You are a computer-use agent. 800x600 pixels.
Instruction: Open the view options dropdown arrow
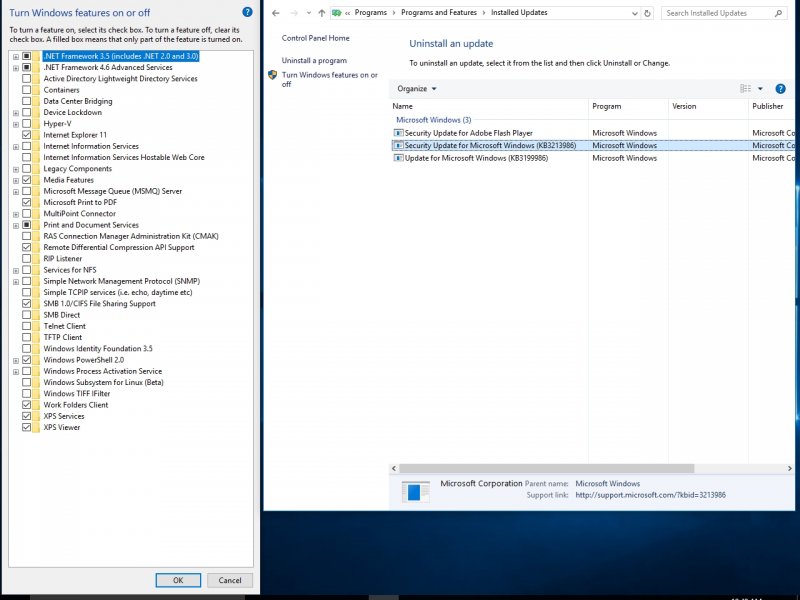coord(760,89)
